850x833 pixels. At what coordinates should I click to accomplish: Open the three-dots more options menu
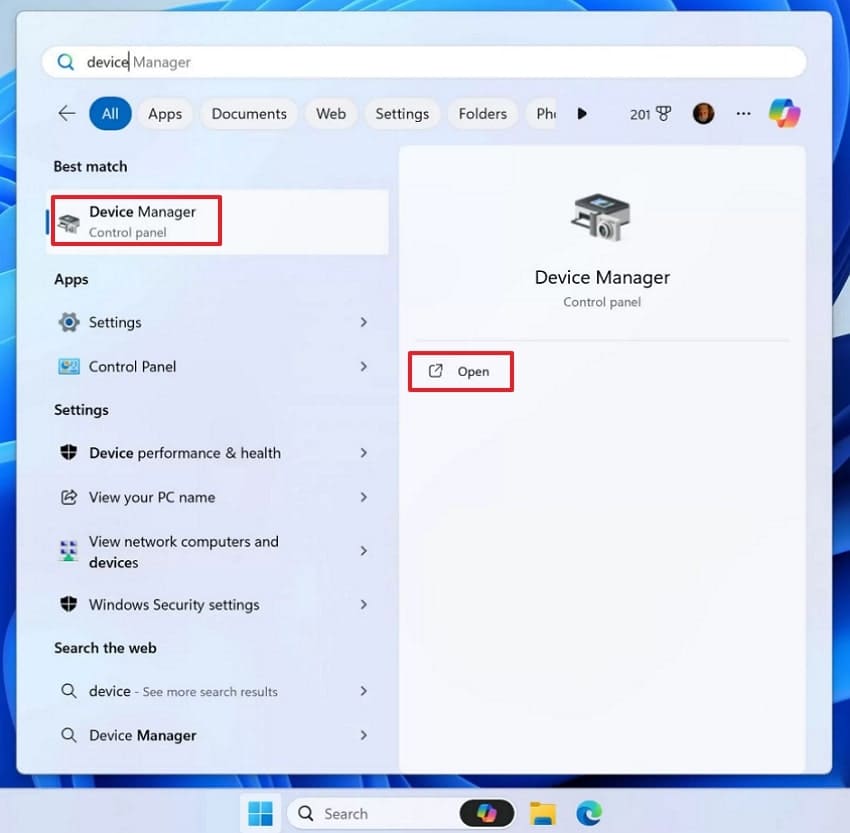(743, 113)
